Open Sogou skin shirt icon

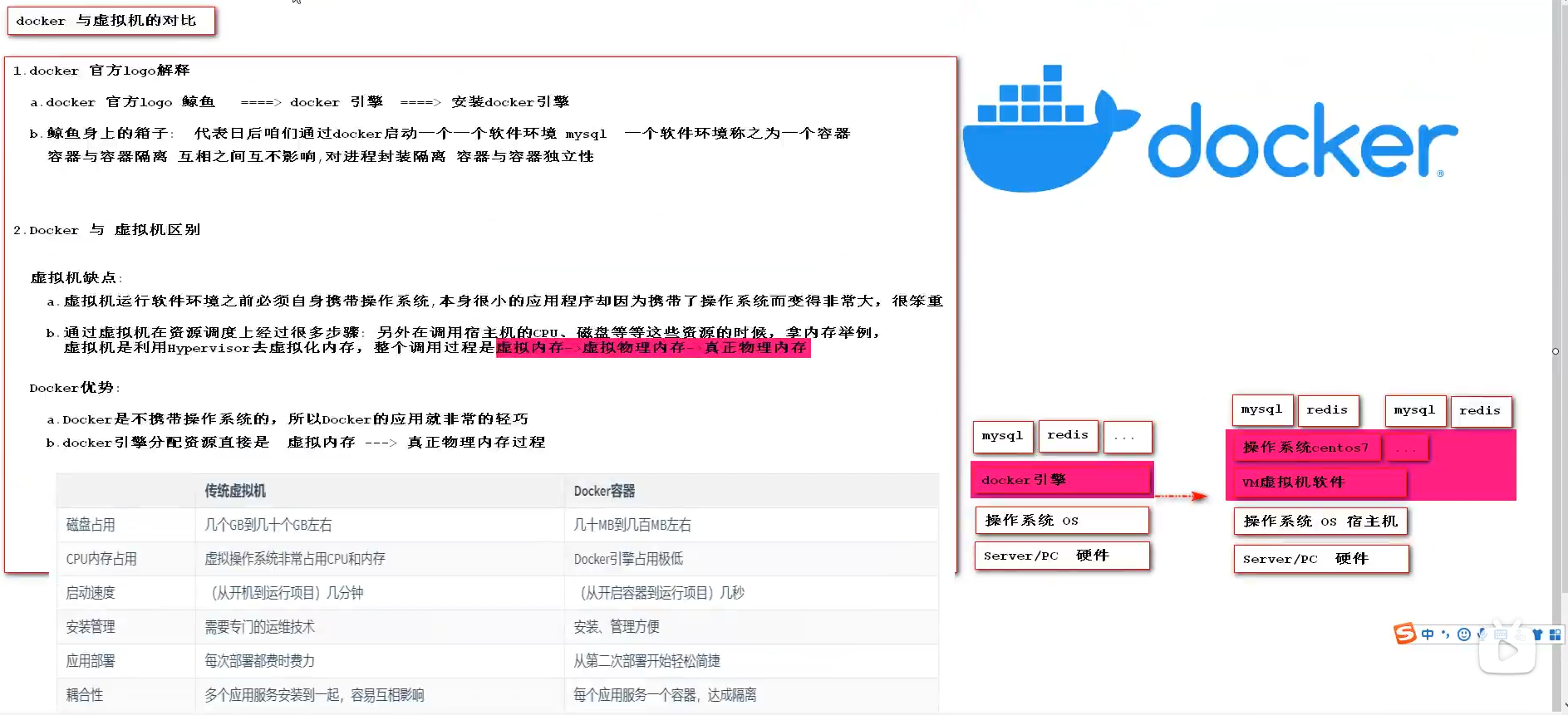1537,634
